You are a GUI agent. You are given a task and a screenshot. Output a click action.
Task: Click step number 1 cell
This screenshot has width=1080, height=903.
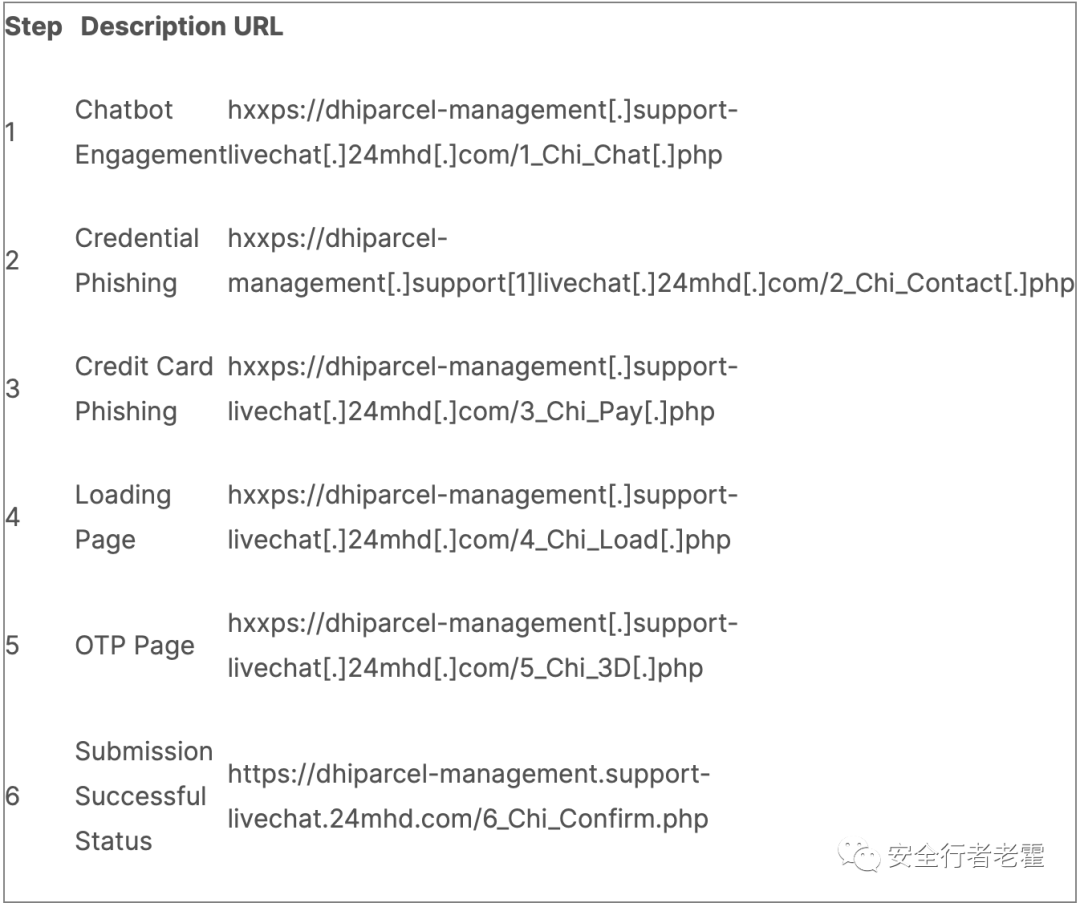coord(10,132)
